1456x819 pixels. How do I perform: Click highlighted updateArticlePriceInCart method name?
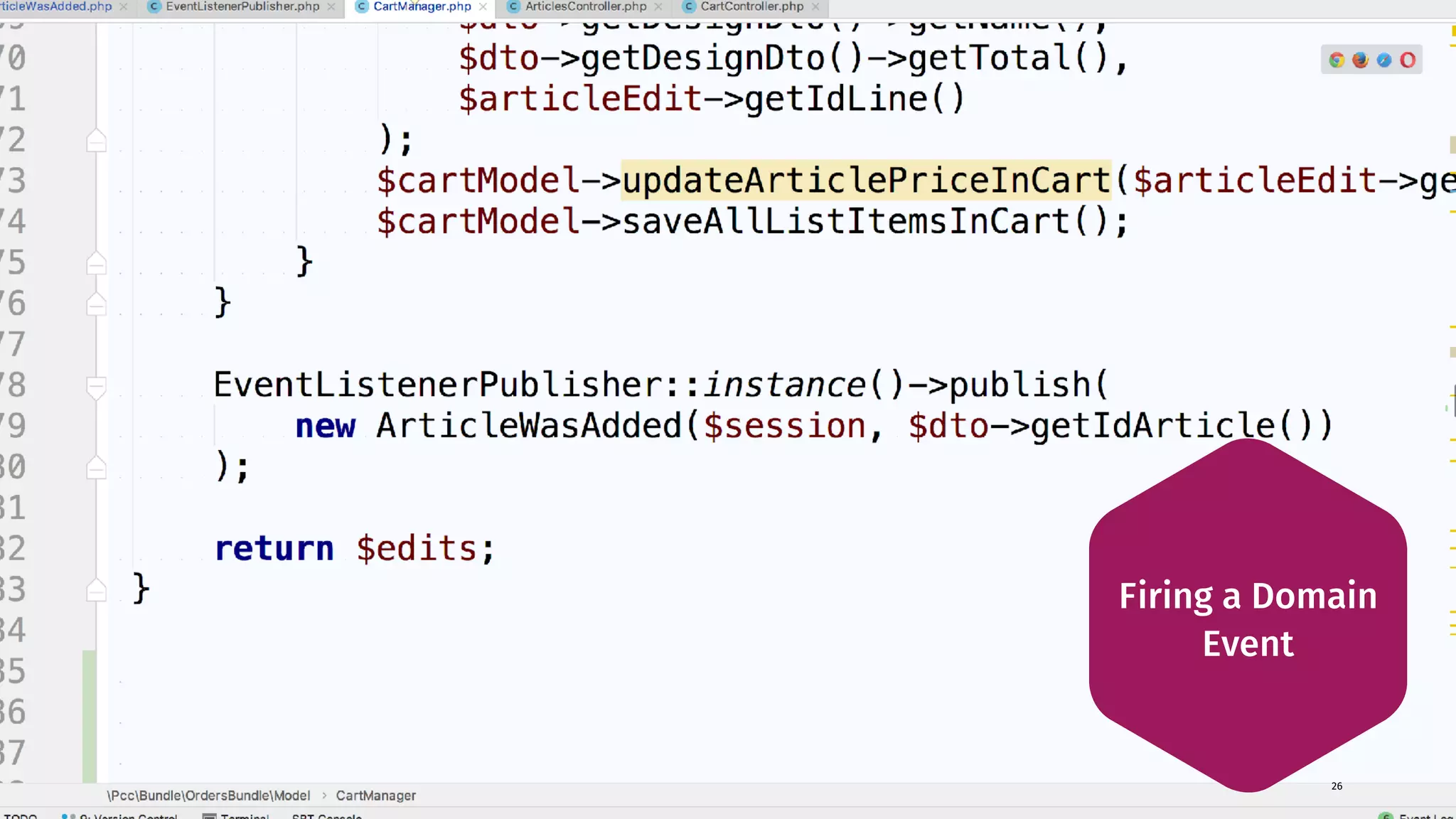pos(865,181)
